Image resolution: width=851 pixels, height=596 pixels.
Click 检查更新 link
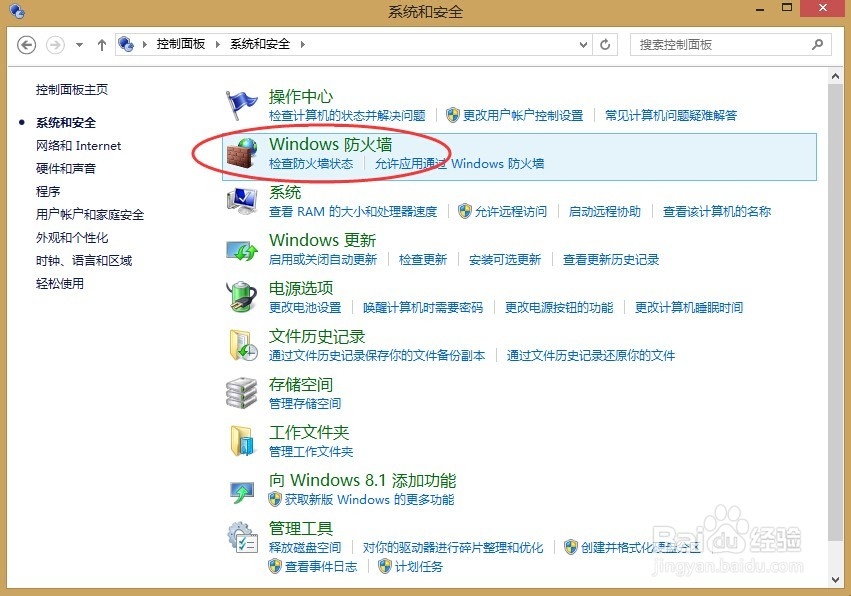pos(422,259)
